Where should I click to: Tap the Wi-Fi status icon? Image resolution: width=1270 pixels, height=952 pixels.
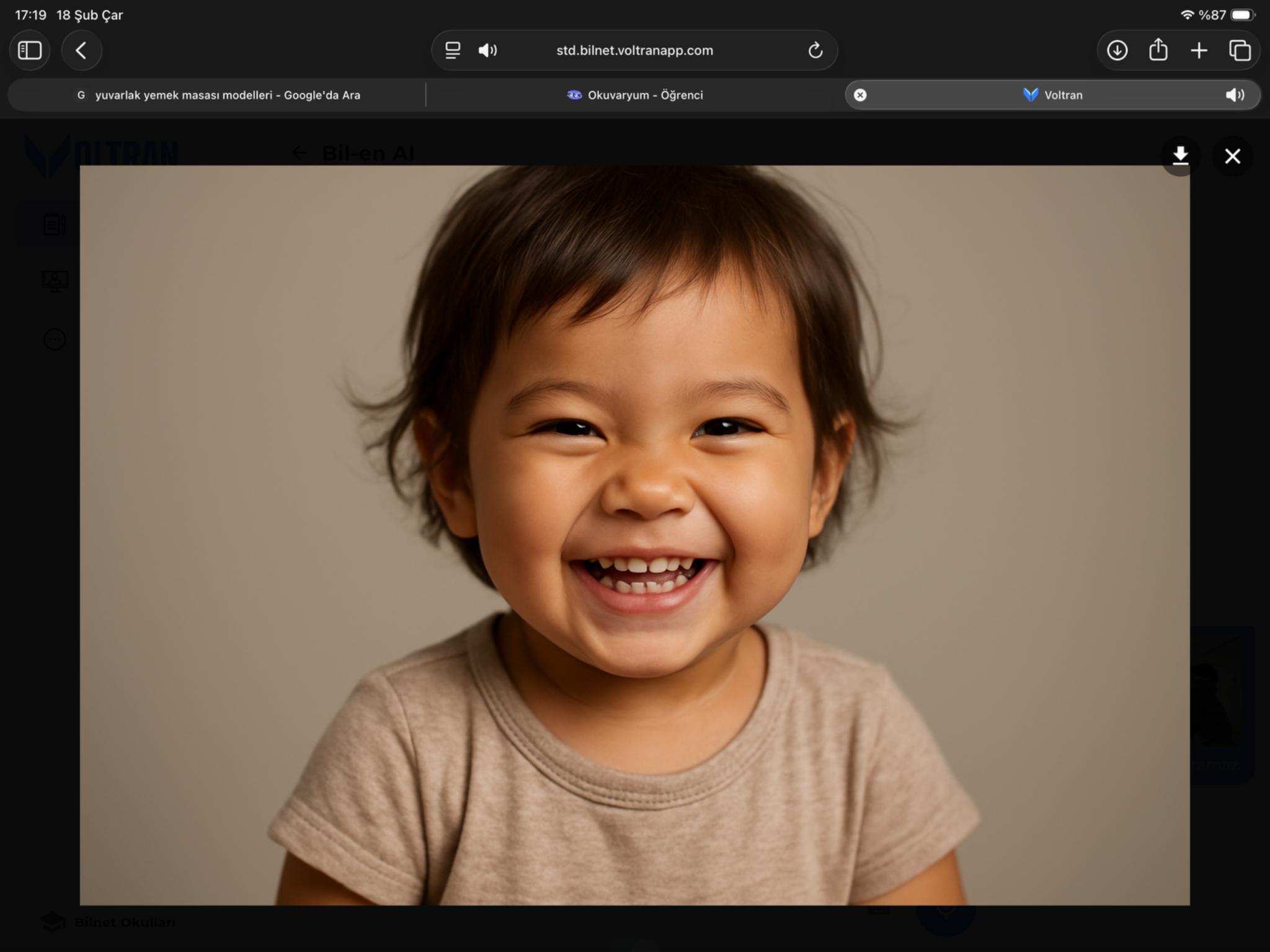[1187, 15]
